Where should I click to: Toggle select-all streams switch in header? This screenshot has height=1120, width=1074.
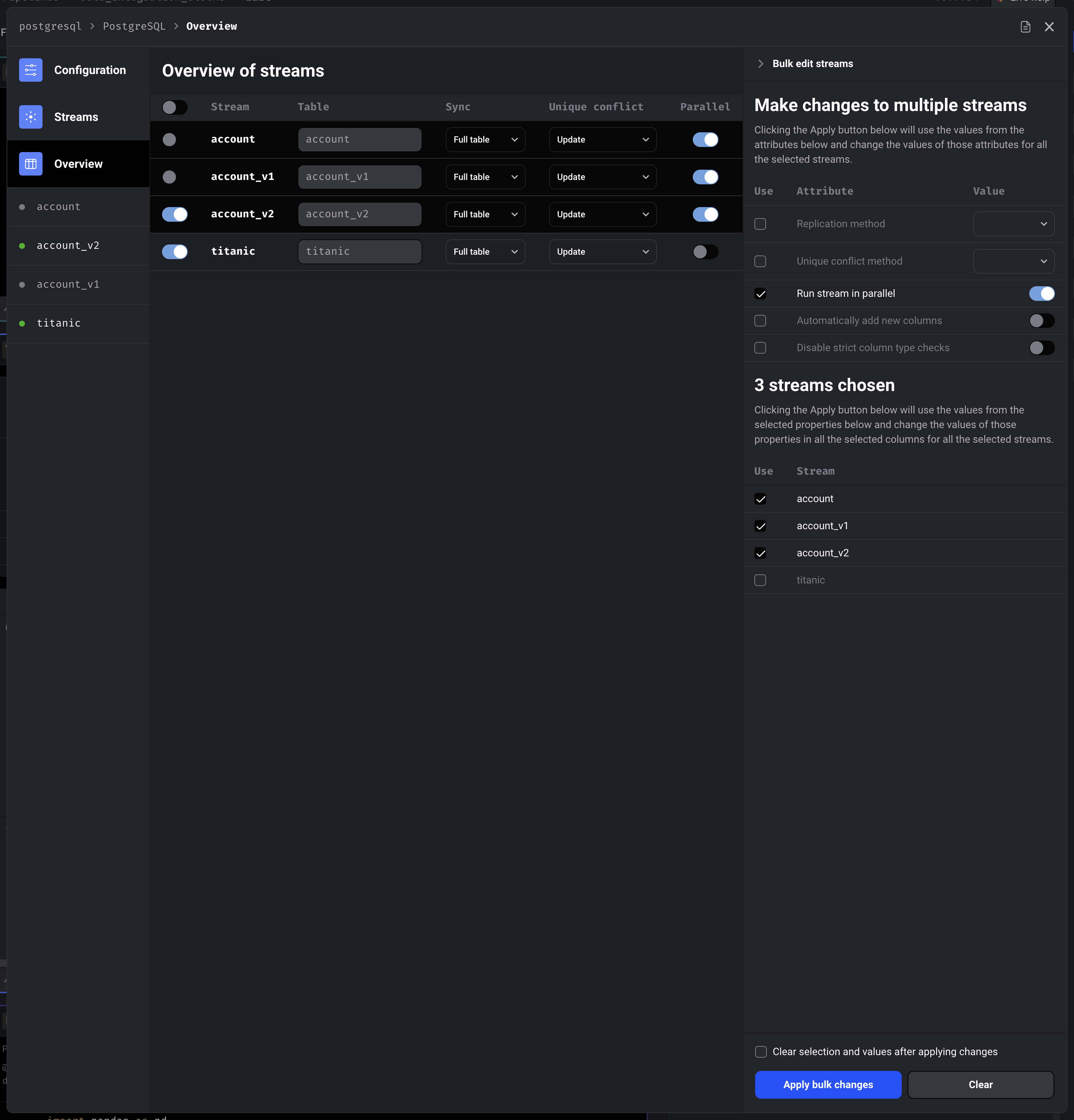(x=175, y=107)
